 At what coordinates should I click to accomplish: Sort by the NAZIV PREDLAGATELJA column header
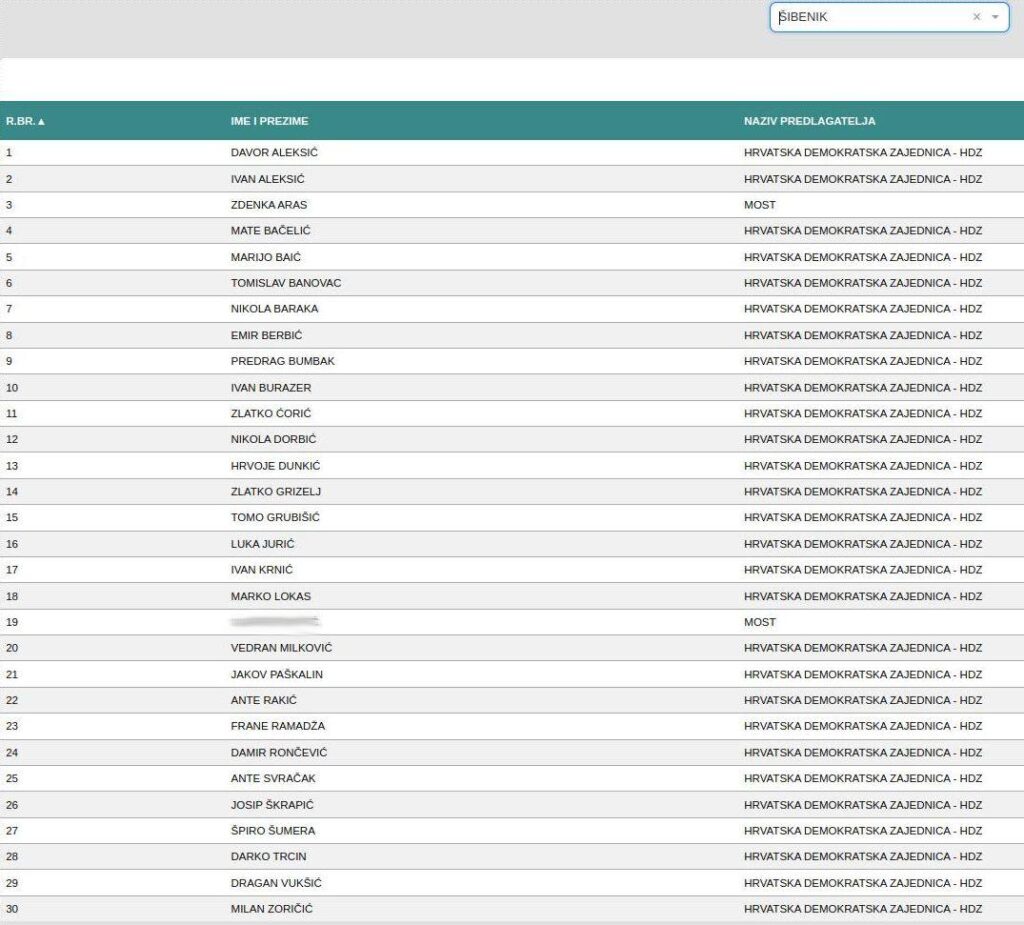[809, 121]
